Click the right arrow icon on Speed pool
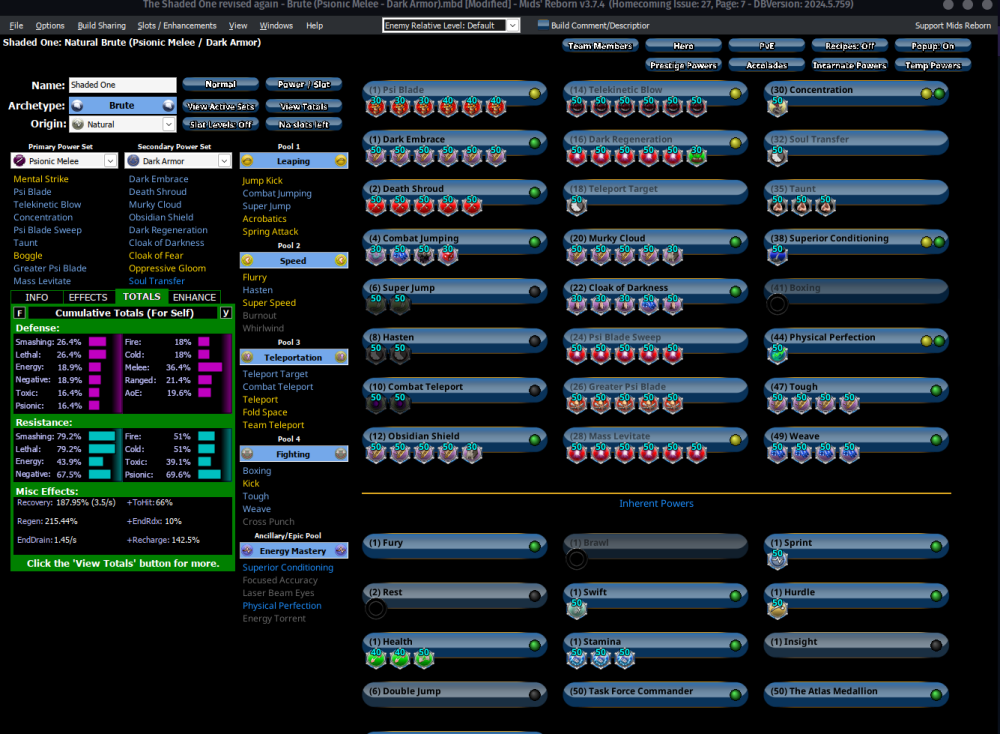The height and width of the screenshot is (734, 1000). pyautogui.click(x=341, y=260)
